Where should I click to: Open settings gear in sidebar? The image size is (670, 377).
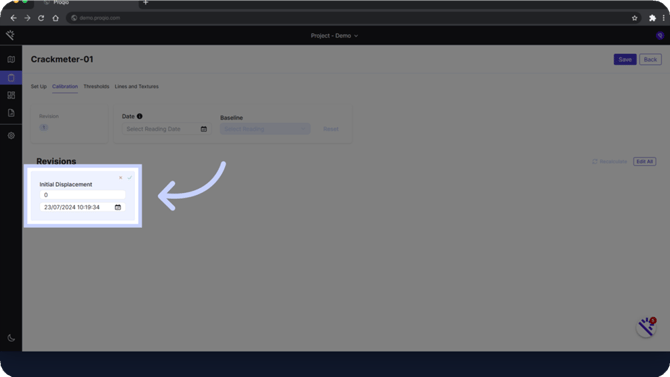click(x=11, y=135)
